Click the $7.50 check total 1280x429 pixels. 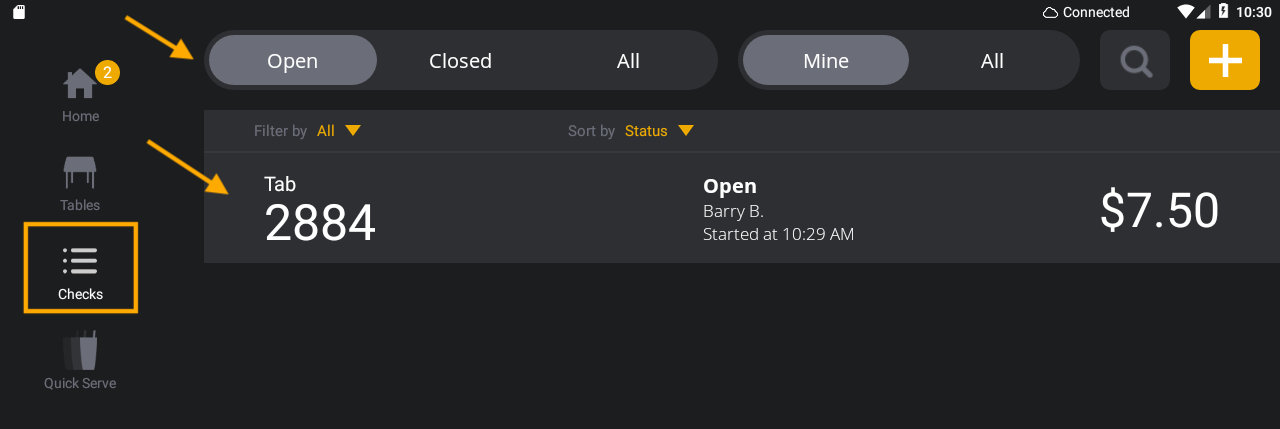click(1159, 210)
